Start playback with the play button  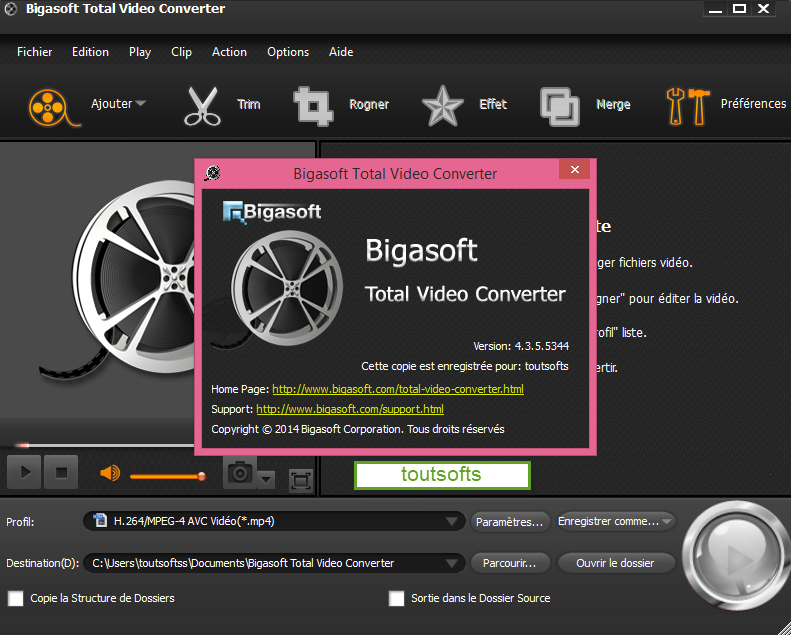click(x=24, y=472)
